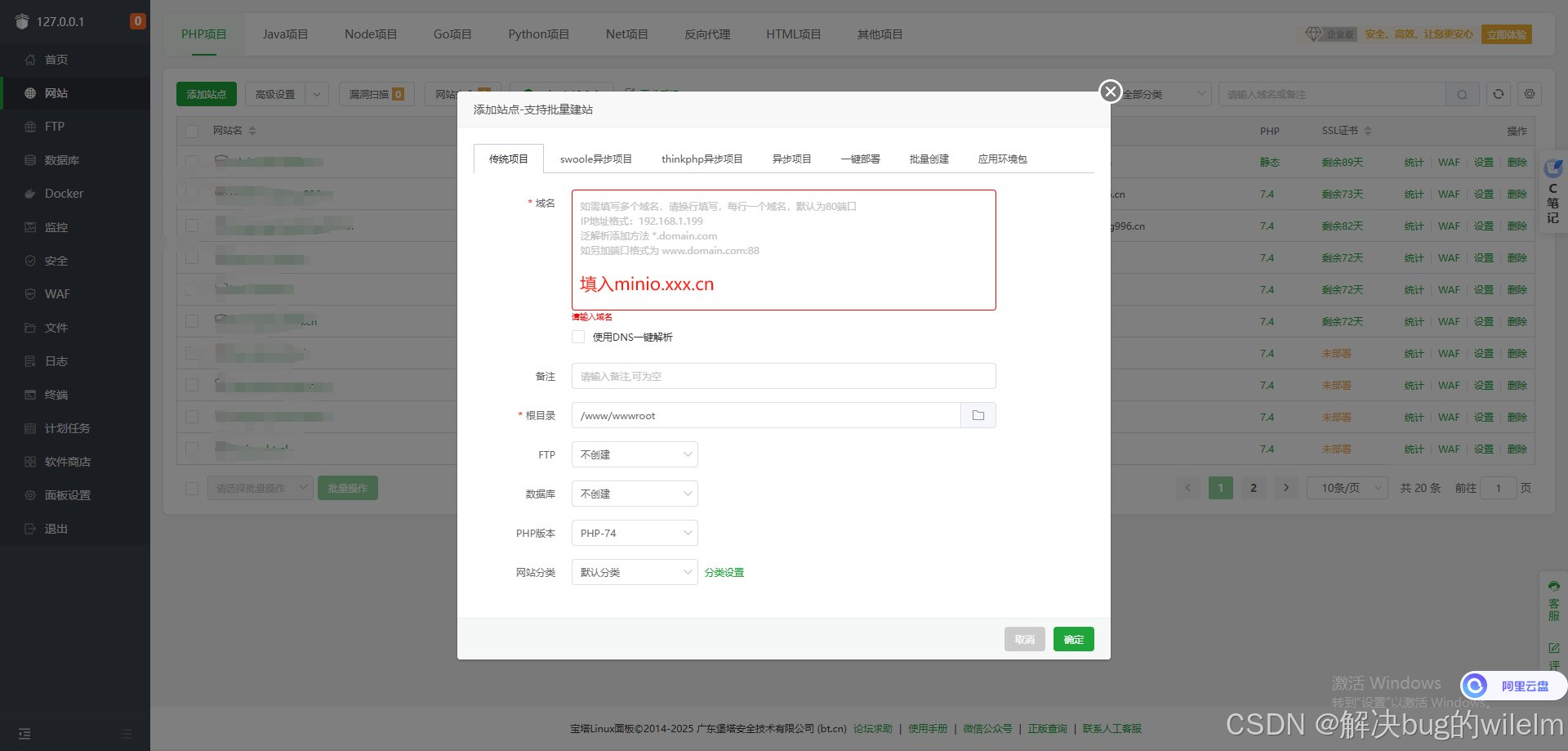Click the refresh list icon
The height and width of the screenshot is (751, 1568).
tap(1498, 94)
